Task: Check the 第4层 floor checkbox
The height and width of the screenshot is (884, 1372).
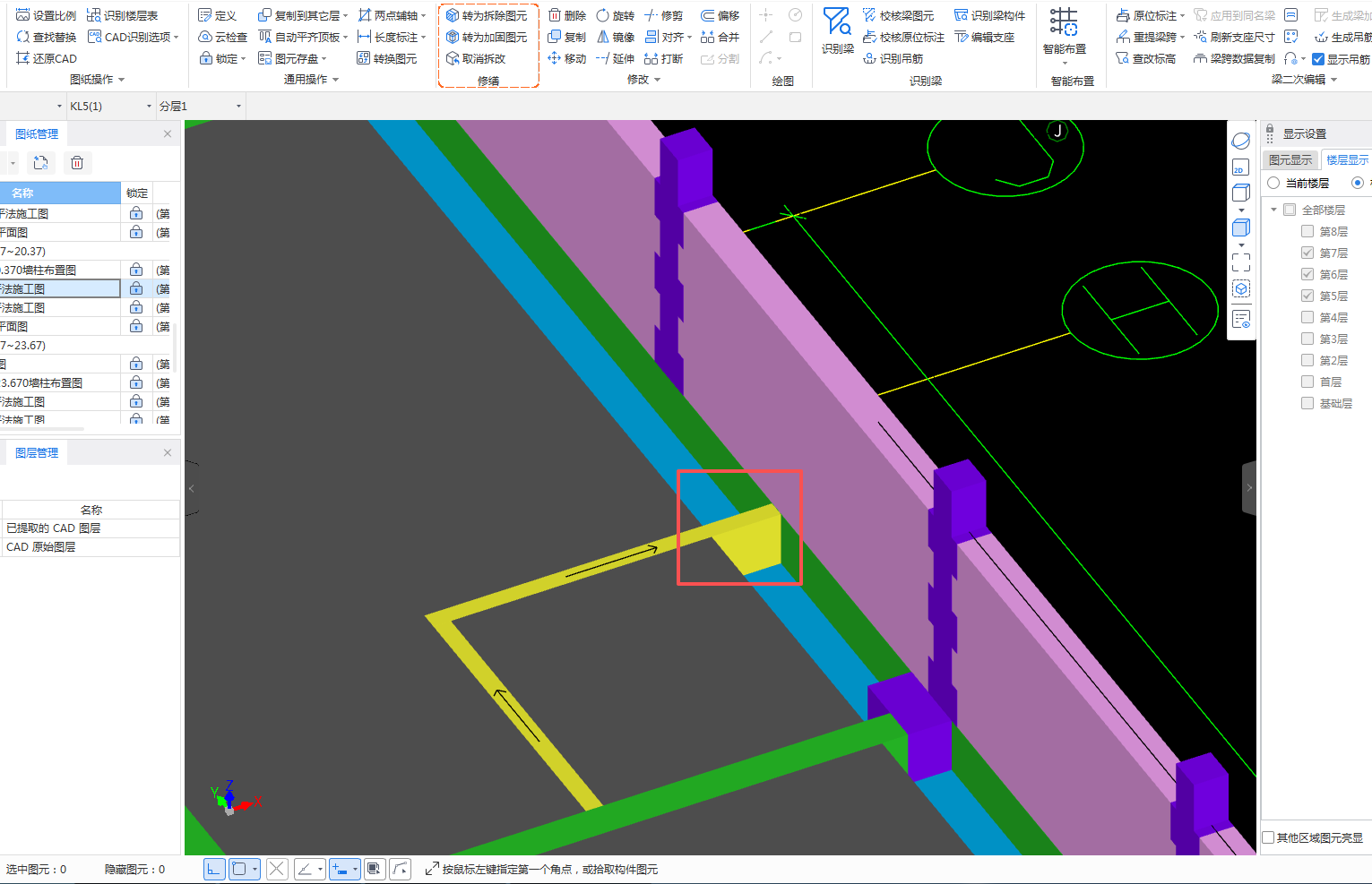Action: 1307,317
